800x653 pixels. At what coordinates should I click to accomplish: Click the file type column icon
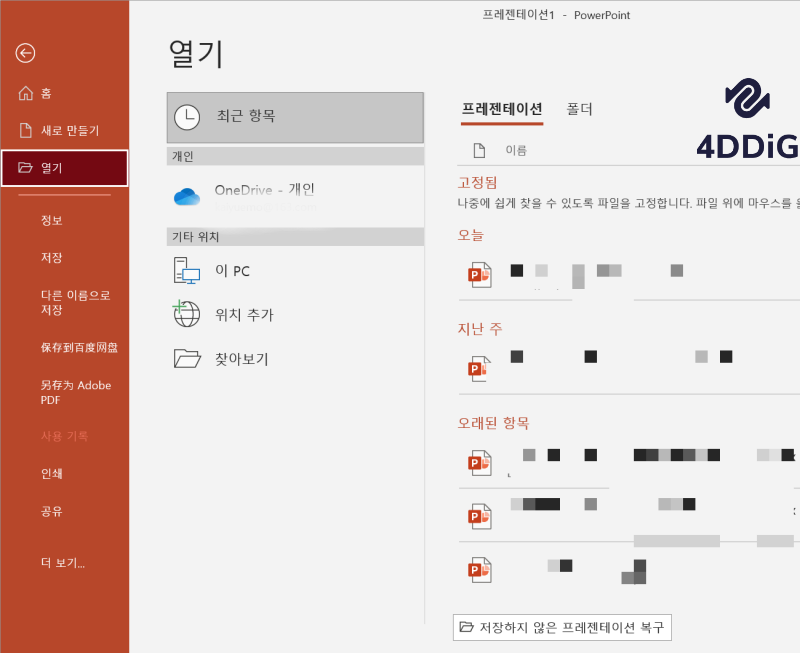479,150
